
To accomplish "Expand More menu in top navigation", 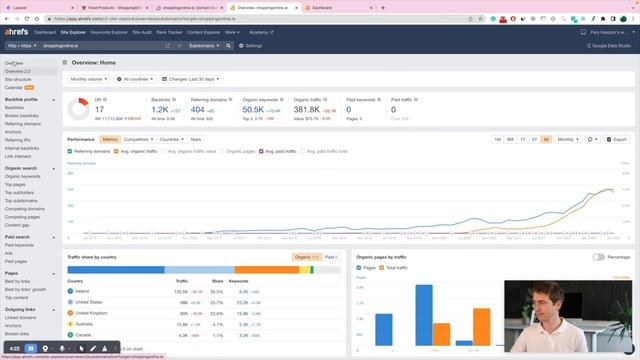I will point(232,32).
